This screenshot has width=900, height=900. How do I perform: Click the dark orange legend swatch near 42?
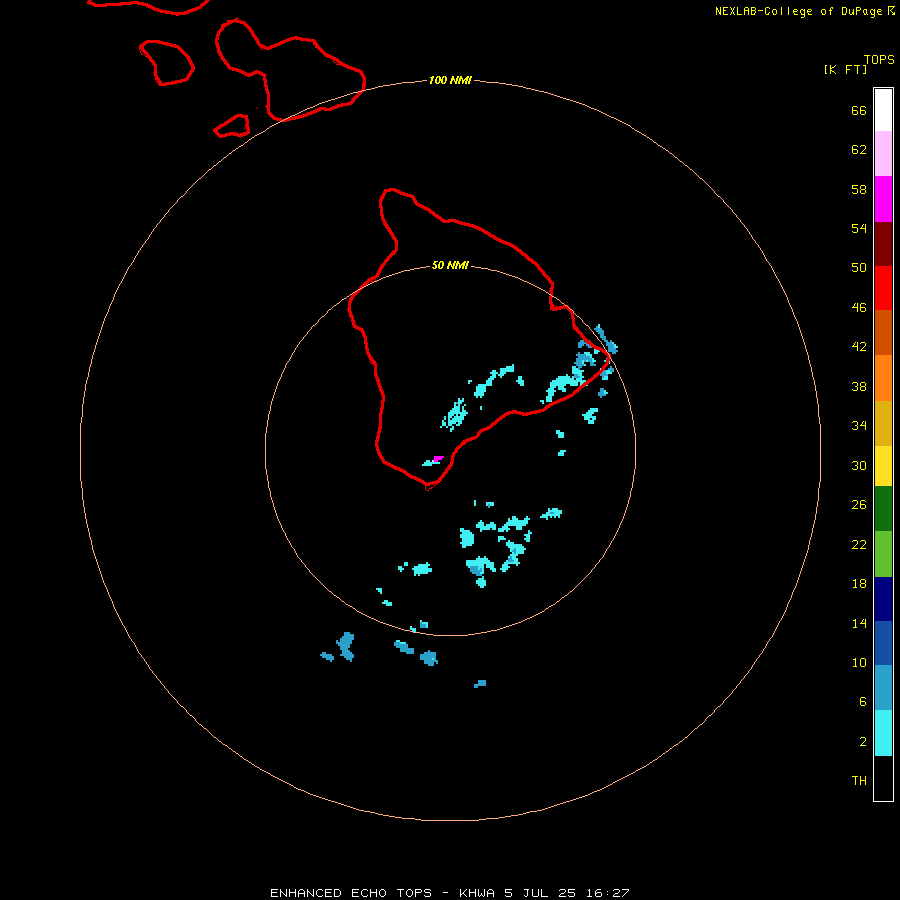pyautogui.click(x=883, y=332)
